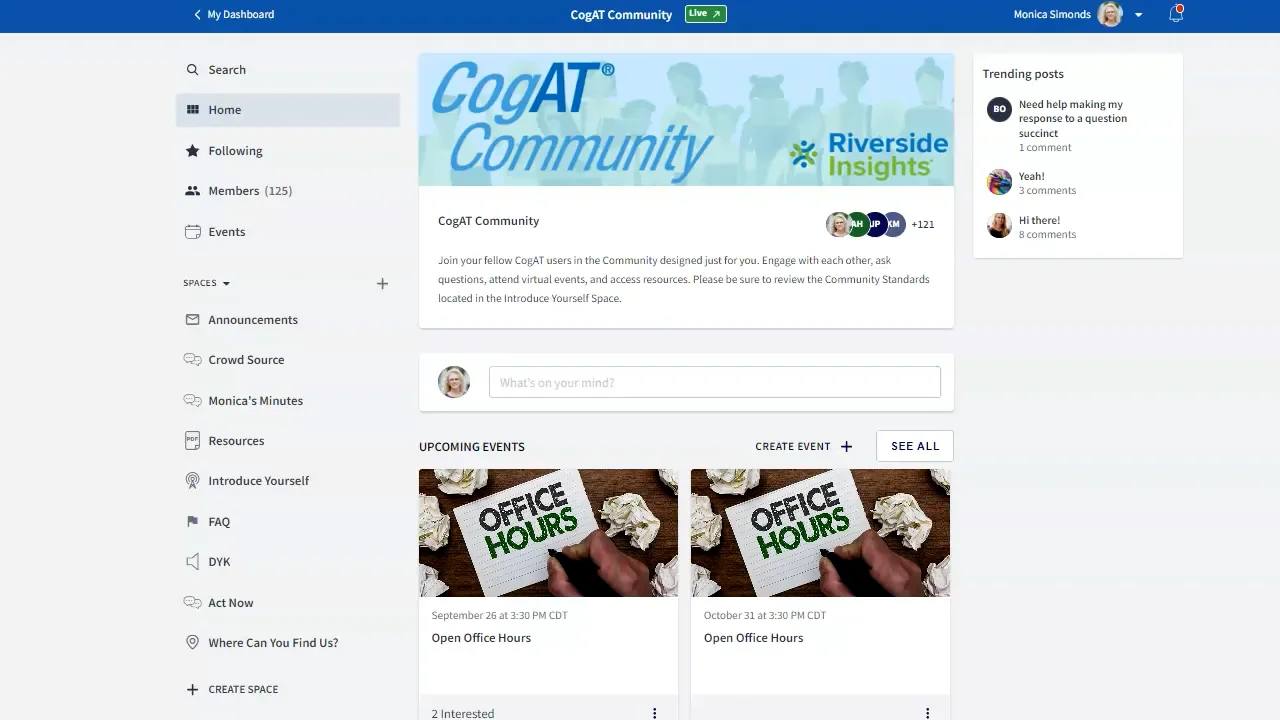The height and width of the screenshot is (720, 1280).
Task: Click the Introduce Yourself podcast icon
Action: [192, 481]
